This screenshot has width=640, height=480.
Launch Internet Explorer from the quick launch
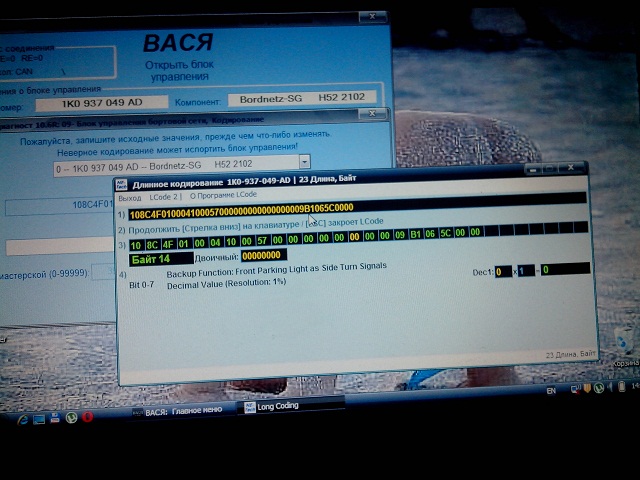point(22,419)
